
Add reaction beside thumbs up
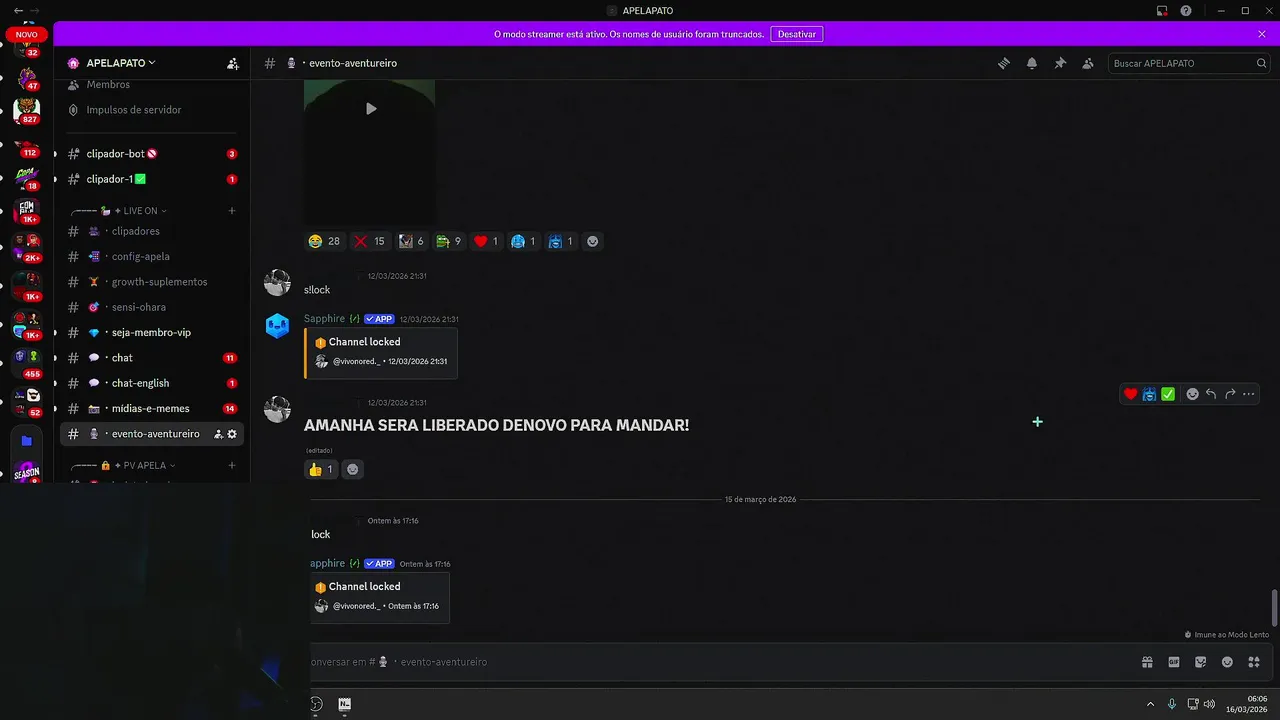[x=352, y=469]
